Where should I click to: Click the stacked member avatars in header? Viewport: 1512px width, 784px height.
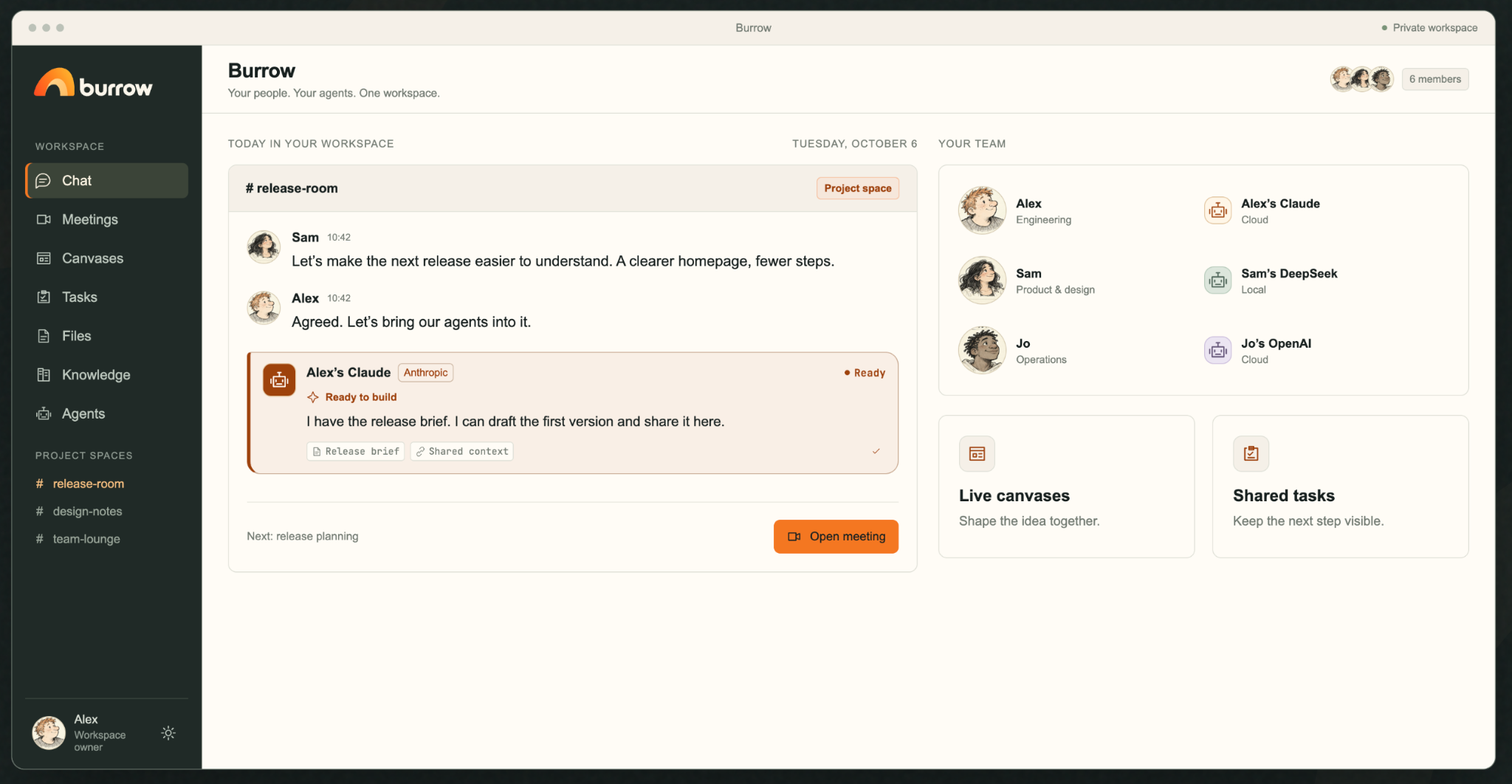pos(1361,79)
